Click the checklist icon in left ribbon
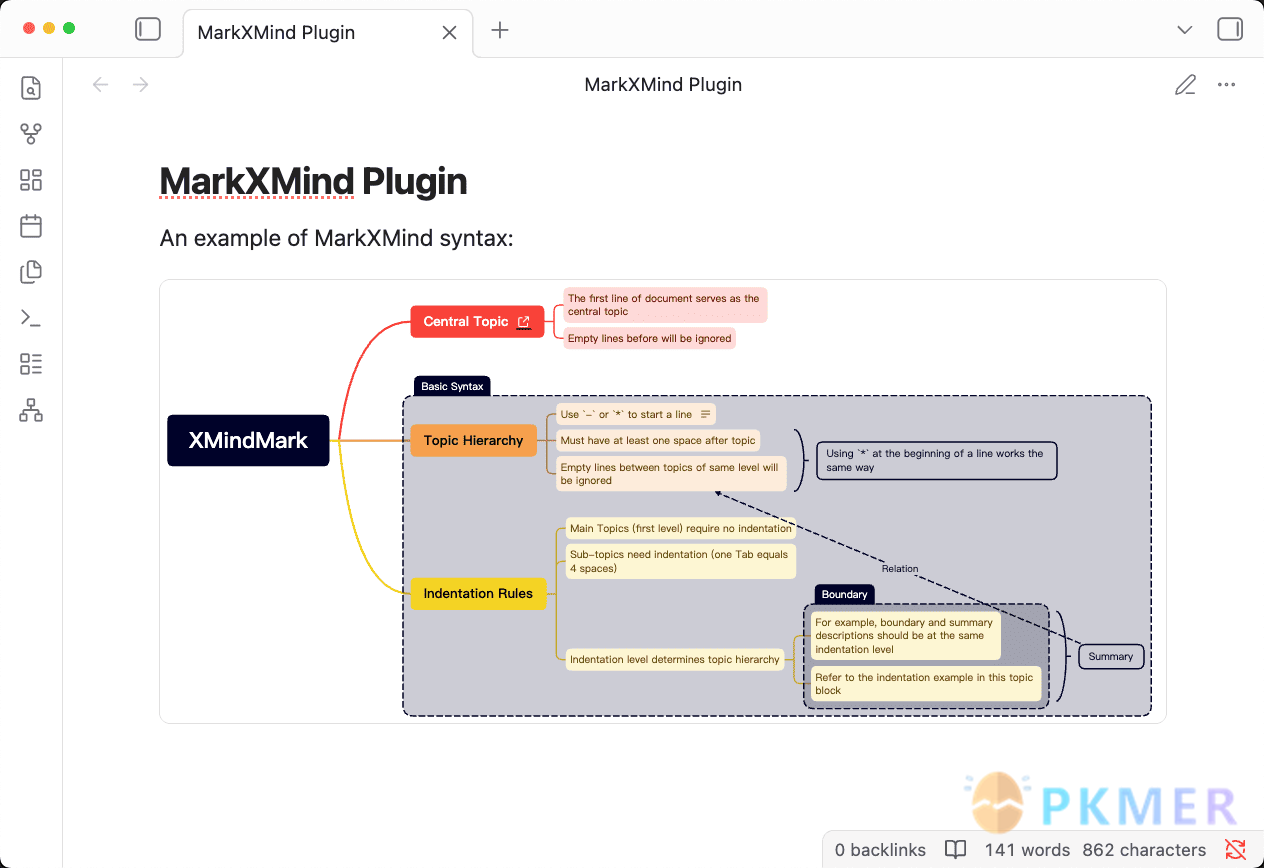This screenshot has height=868, width=1264. pyautogui.click(x=31, y=364)
